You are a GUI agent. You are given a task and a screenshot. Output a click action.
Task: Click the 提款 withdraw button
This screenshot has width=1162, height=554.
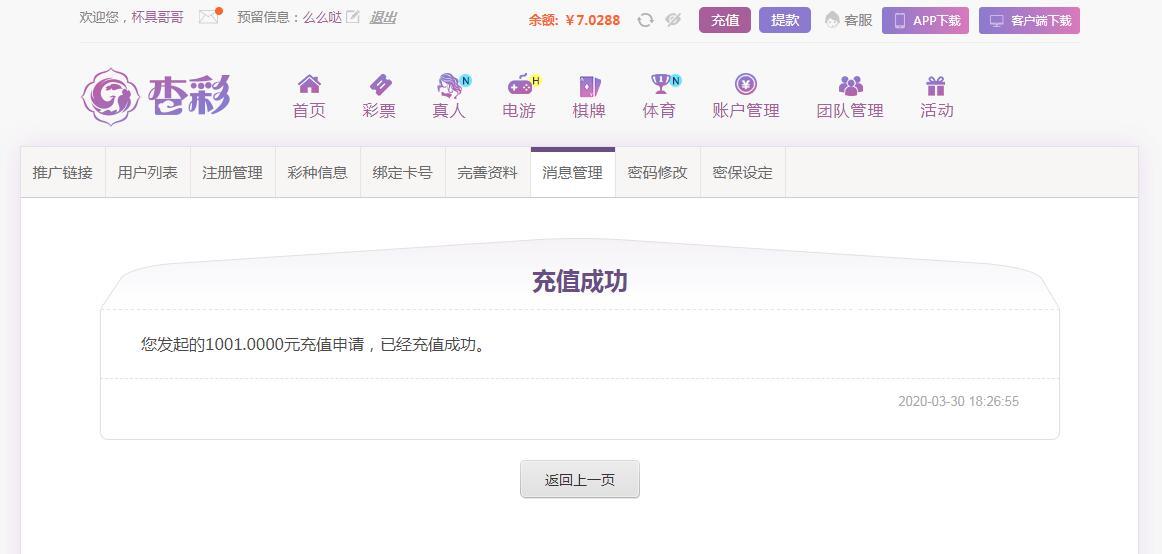point(785,21)
